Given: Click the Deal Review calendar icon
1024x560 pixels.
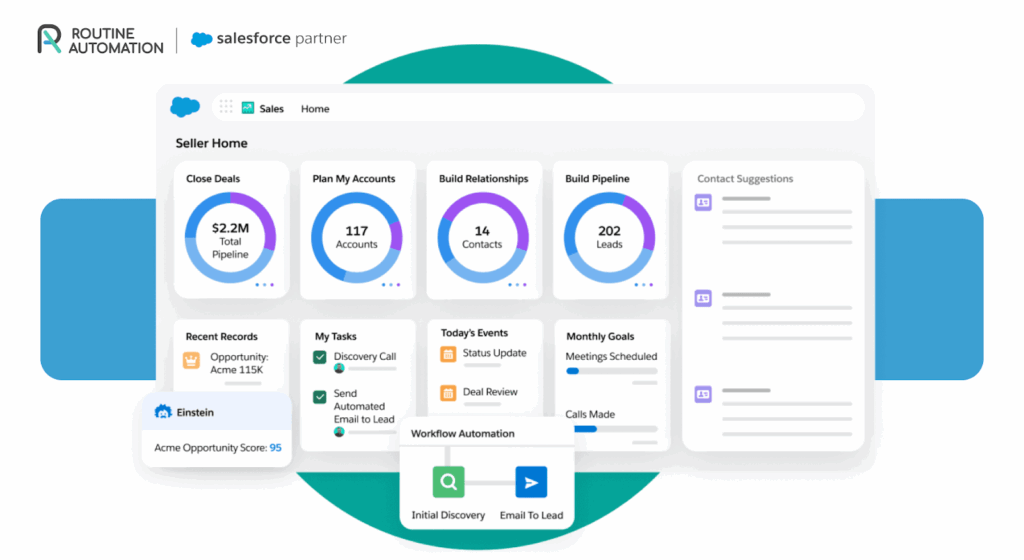Looking at the screenshot, I should (x=448, y=393).
